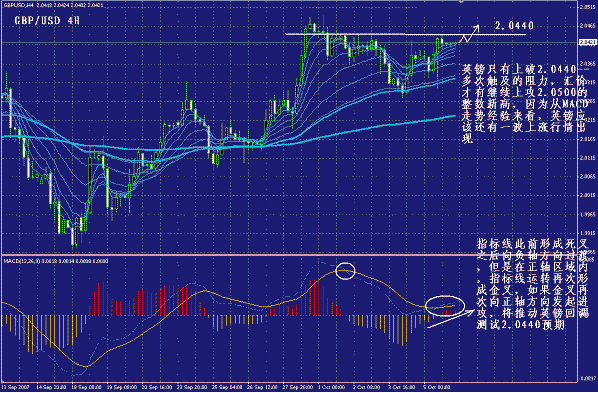The width and height of the screenshot is (598, 393).
Task: Click the 2.0015 price axis label
Action: pyautogui.click(x=588, y=195)
